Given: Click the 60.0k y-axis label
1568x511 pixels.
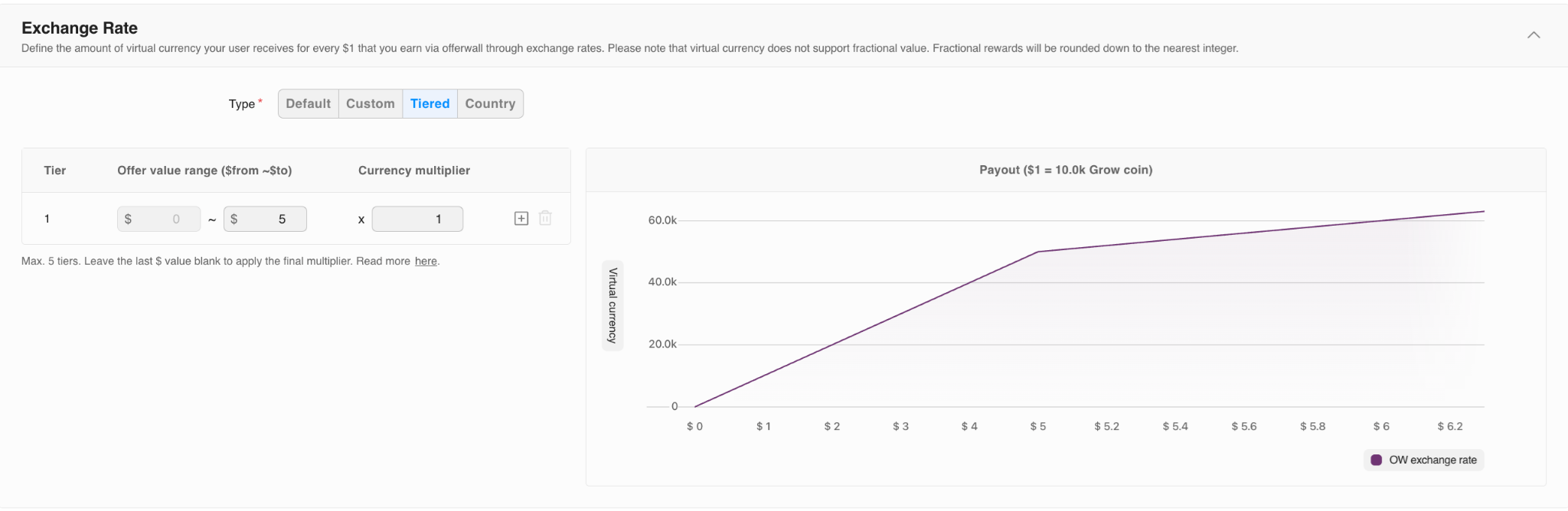Looking at the screenshot, I should [x=662, y=220].
